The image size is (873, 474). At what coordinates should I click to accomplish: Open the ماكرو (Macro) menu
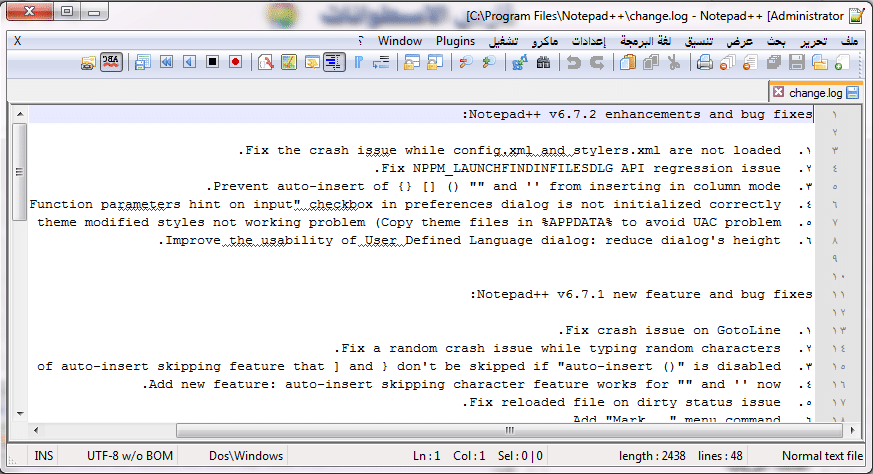[545, 41]
